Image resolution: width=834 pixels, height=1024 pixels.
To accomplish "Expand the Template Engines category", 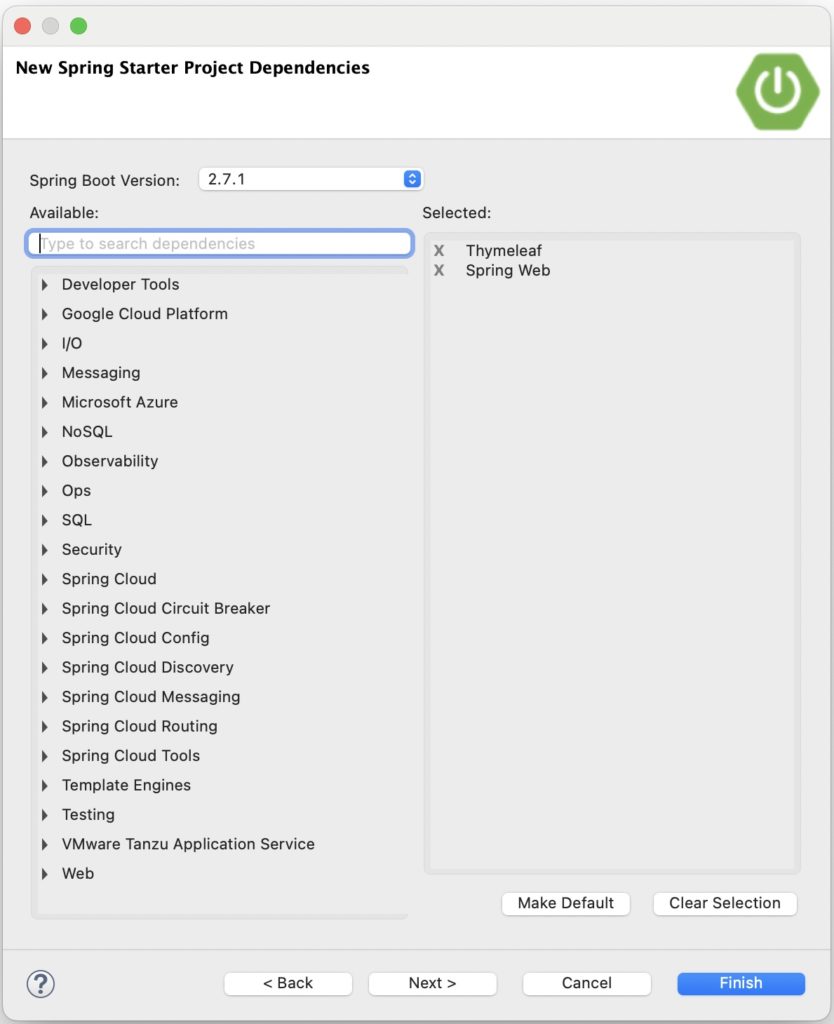I will 45,786.
